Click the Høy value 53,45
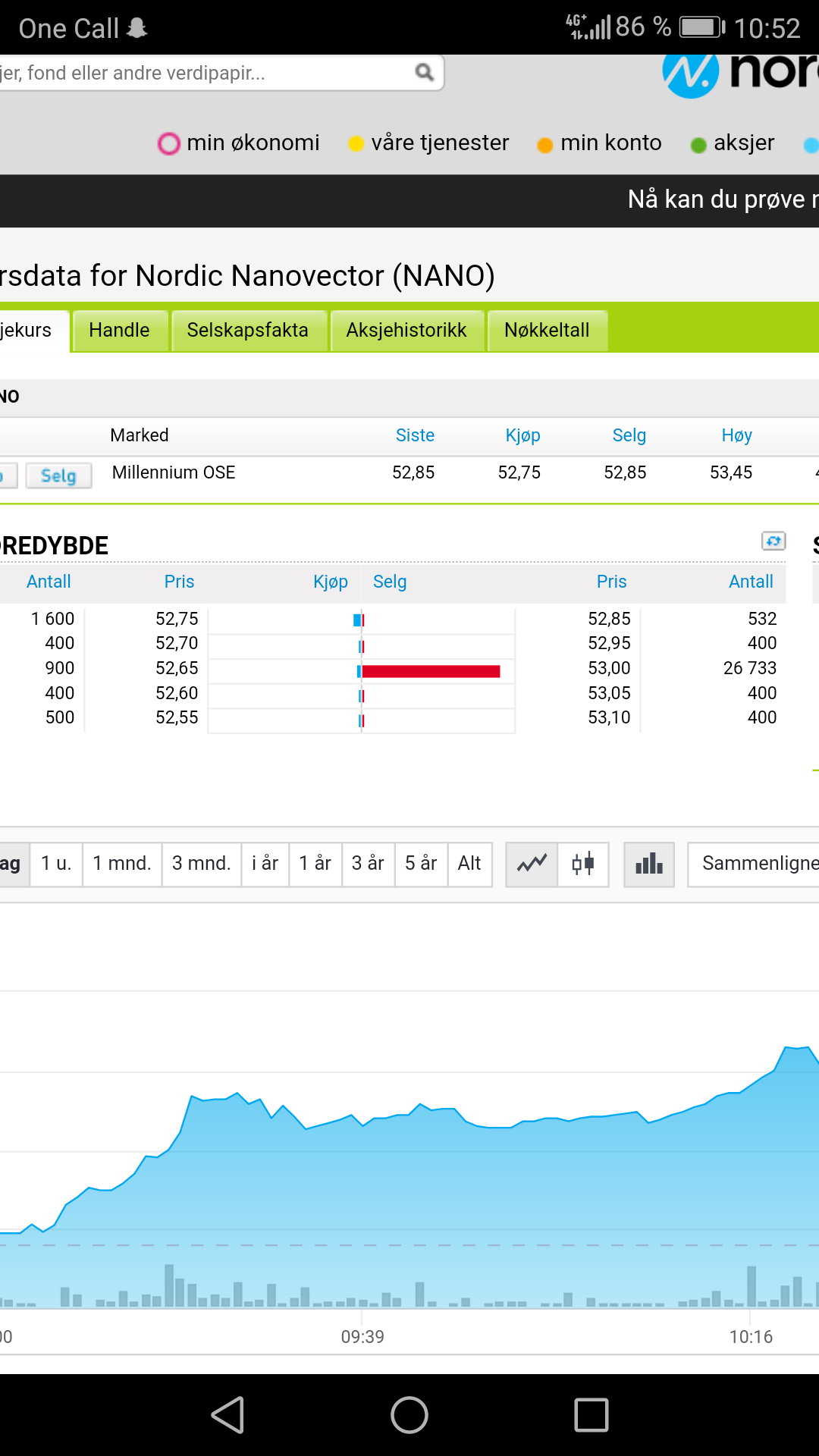The image size is (819, 1456). pyautogui.click(x=731, y=472)
